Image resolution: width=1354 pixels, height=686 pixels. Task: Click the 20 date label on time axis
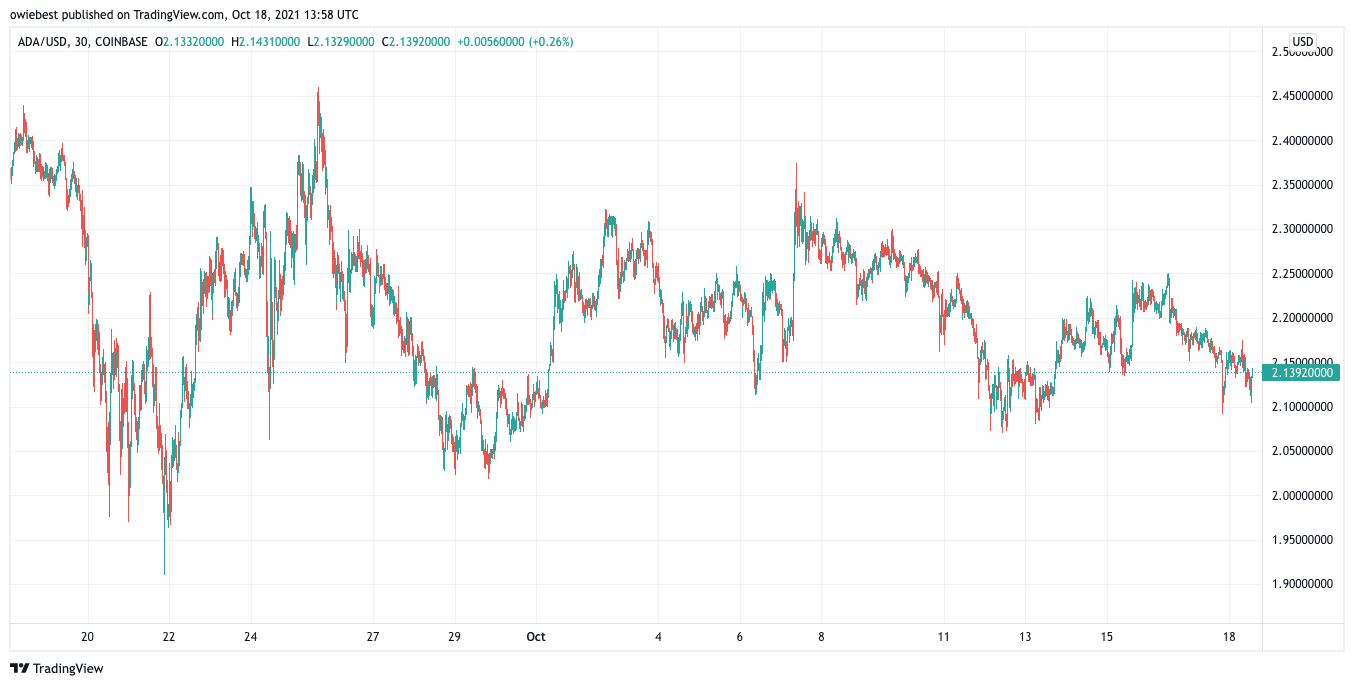pos(87,637)
